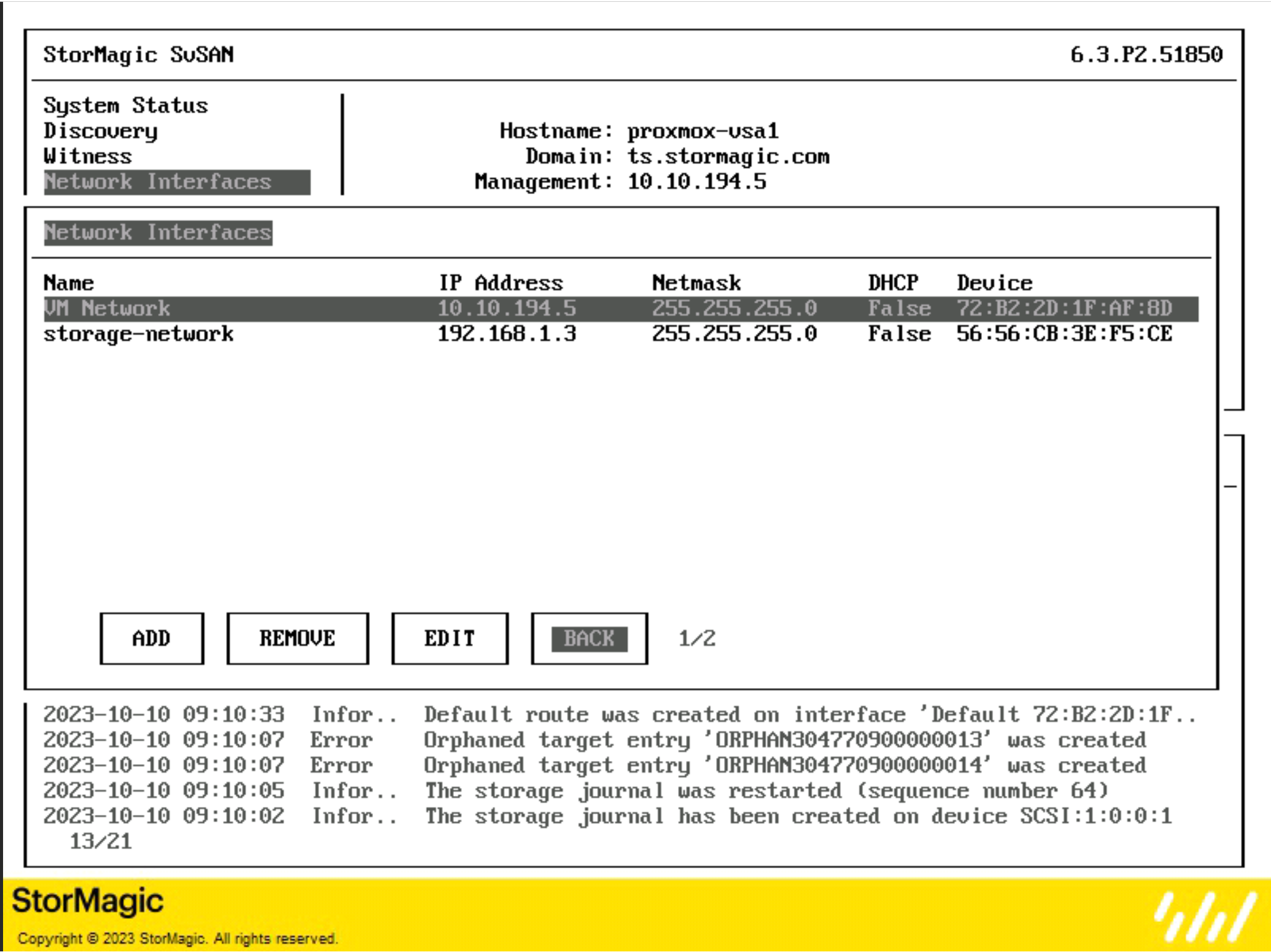1271x952 pixels.
Task: Click the StorMagic SvSAN title
Action: click(x=138, y=54)
